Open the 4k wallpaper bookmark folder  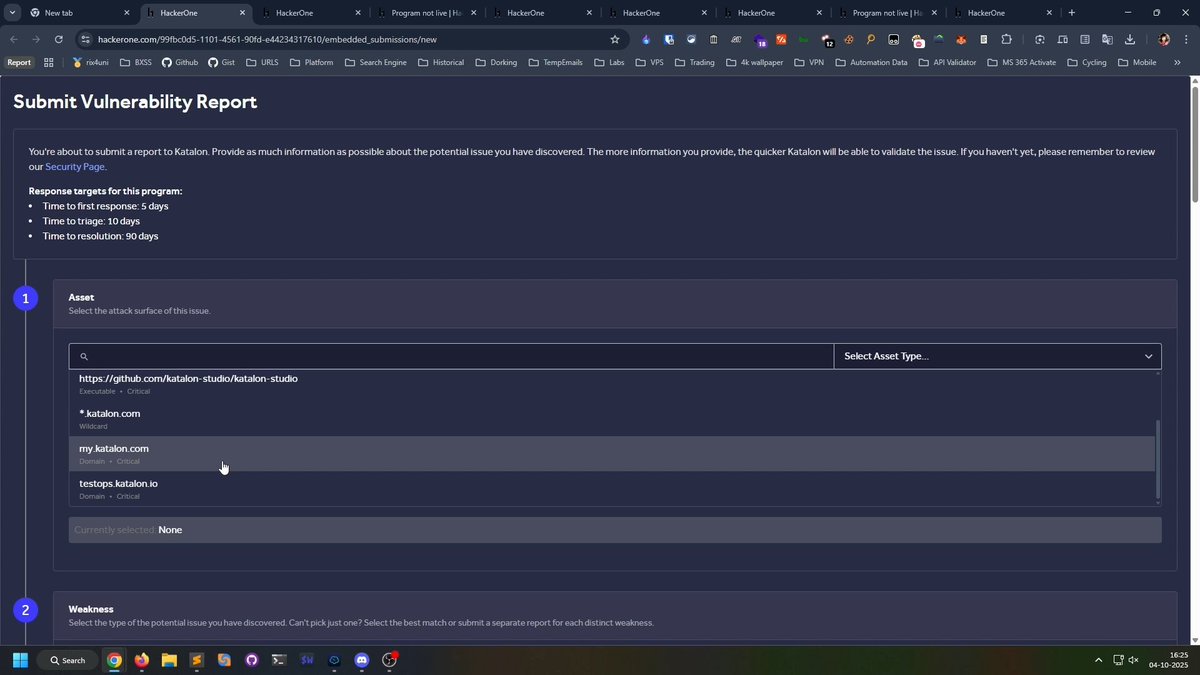[754, 62]
